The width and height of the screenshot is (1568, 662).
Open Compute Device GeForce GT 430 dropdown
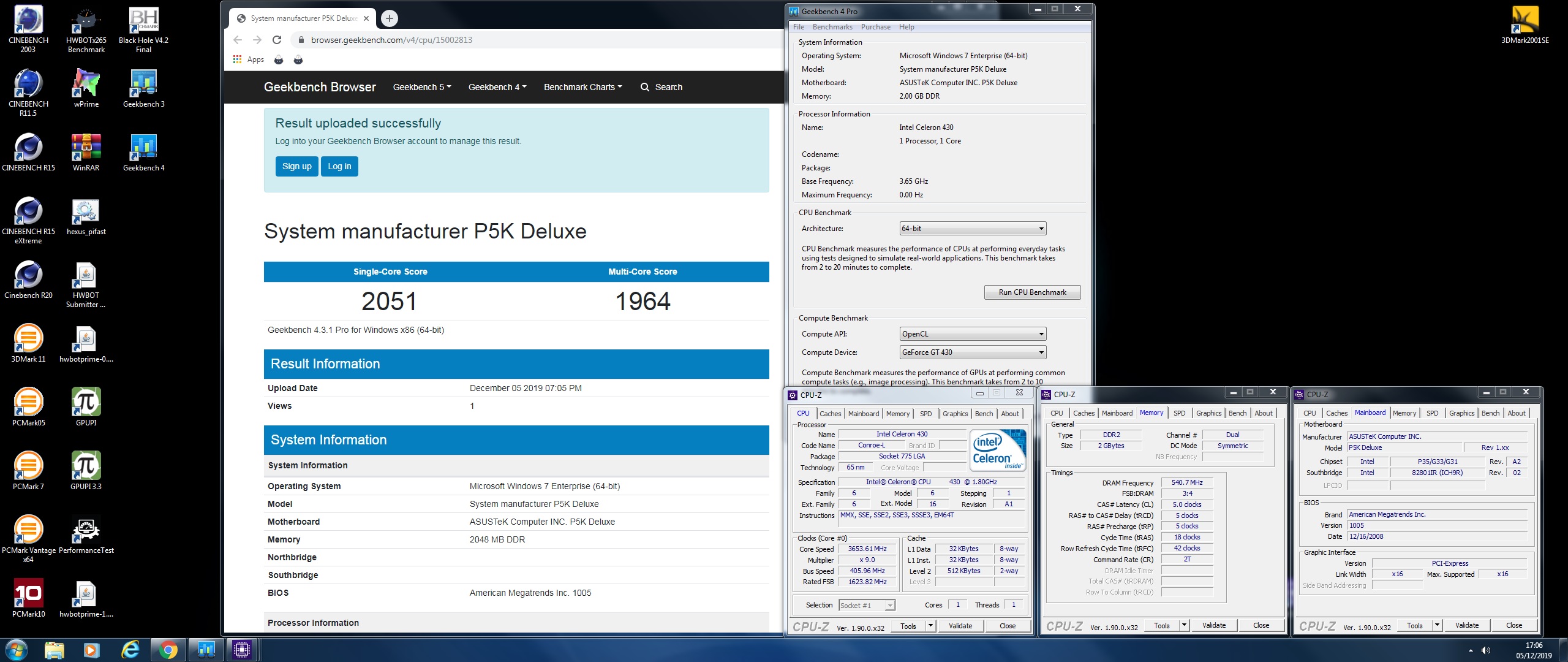(x=973, y=352)
